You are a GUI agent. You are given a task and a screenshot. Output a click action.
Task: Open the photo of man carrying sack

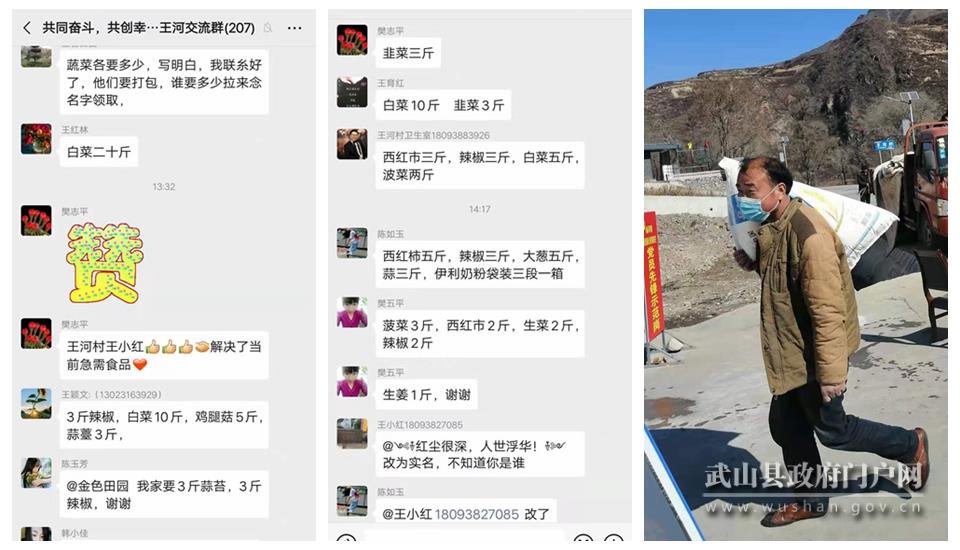click(795, 274)
